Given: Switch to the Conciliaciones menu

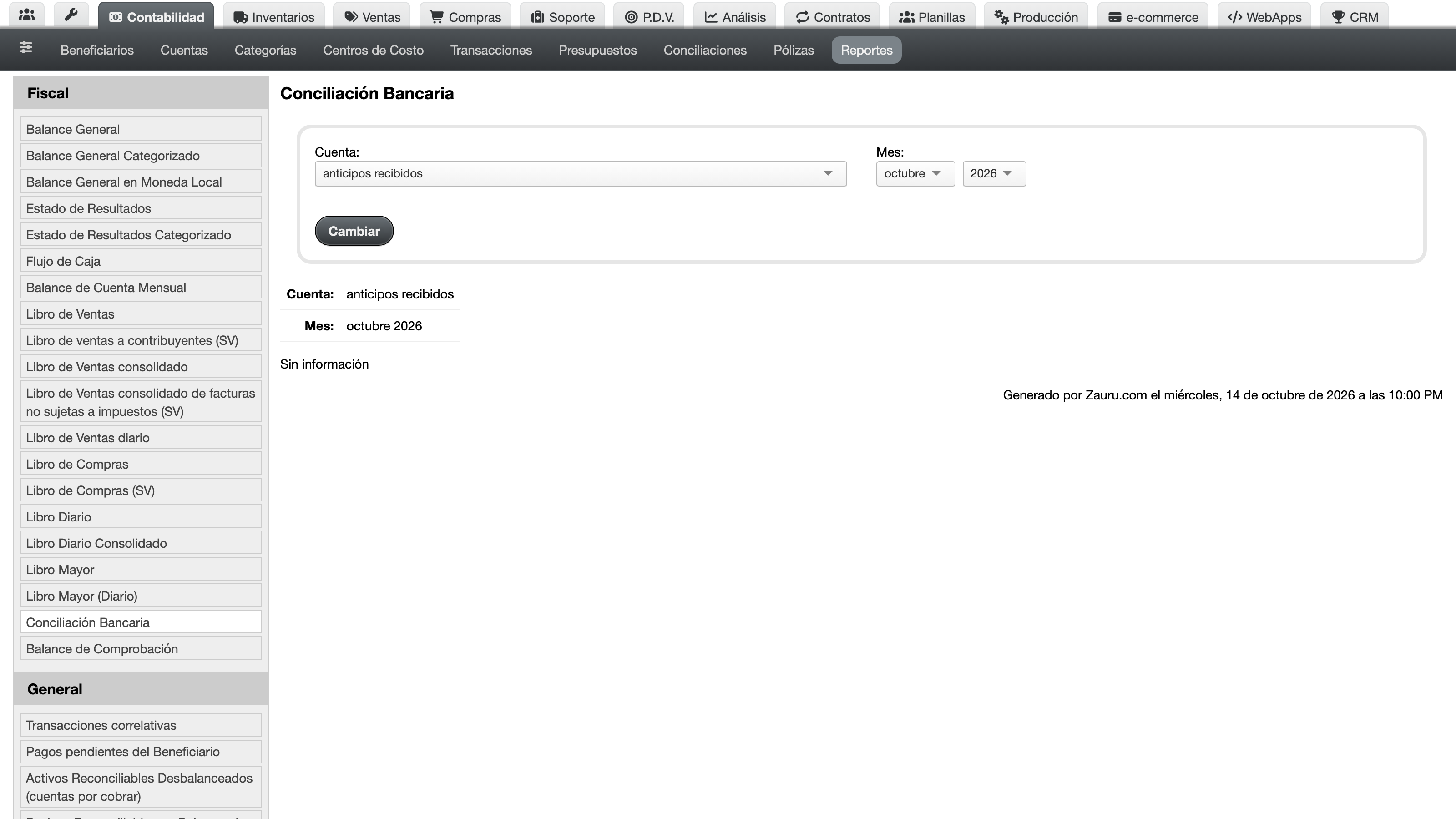Looking at the screenshot, I should [705, 51].
